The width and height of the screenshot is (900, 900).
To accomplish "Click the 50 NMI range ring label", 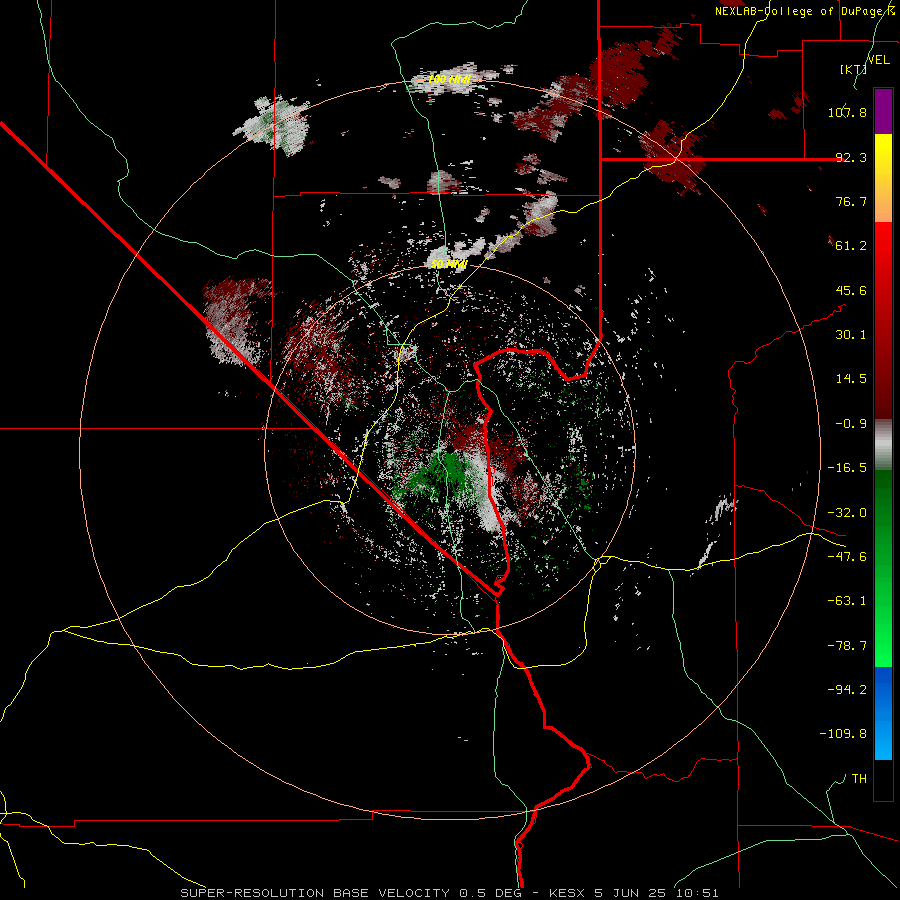I will click(x=449, y=265).
